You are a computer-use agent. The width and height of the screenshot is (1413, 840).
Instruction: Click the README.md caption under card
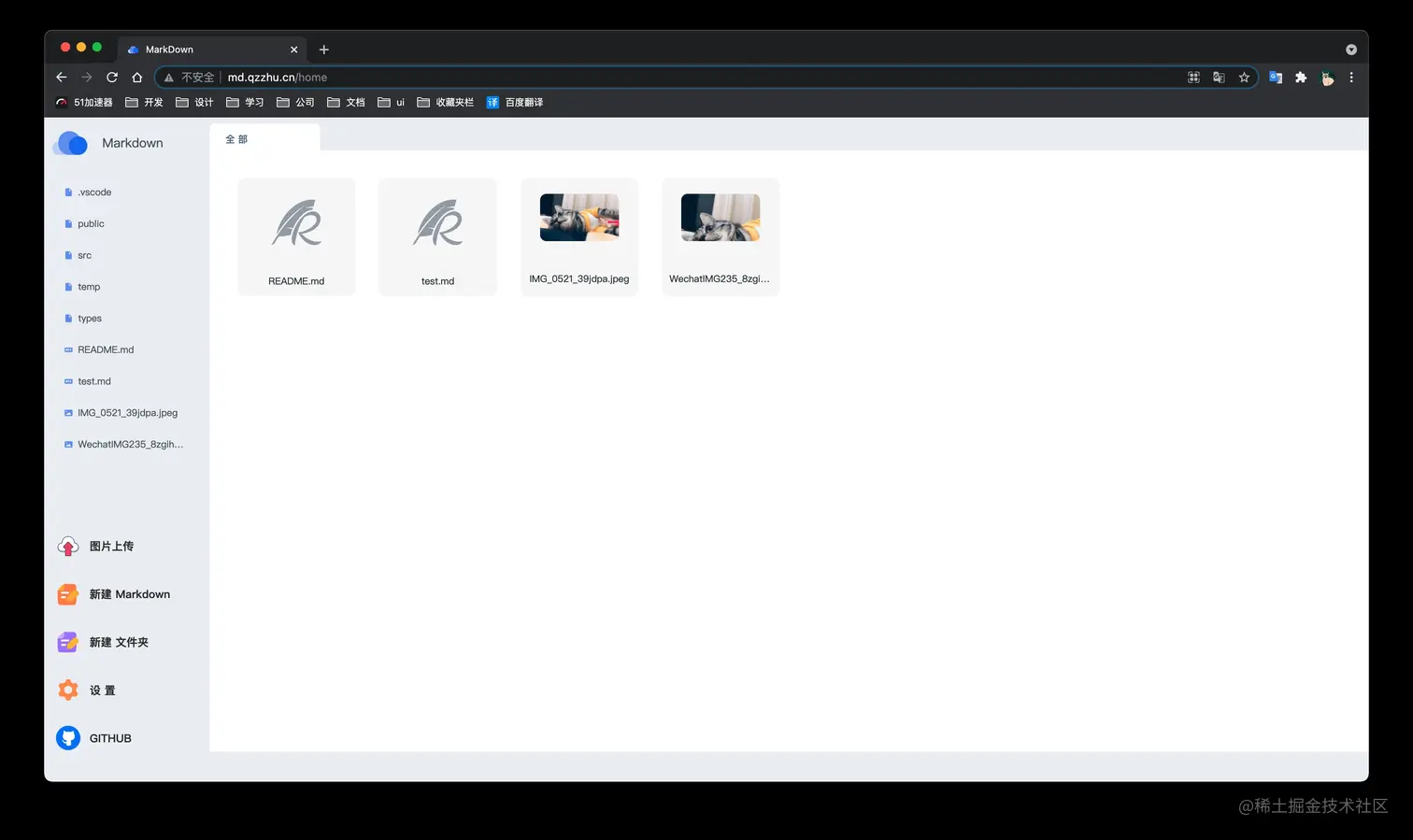tap(296, 281)
